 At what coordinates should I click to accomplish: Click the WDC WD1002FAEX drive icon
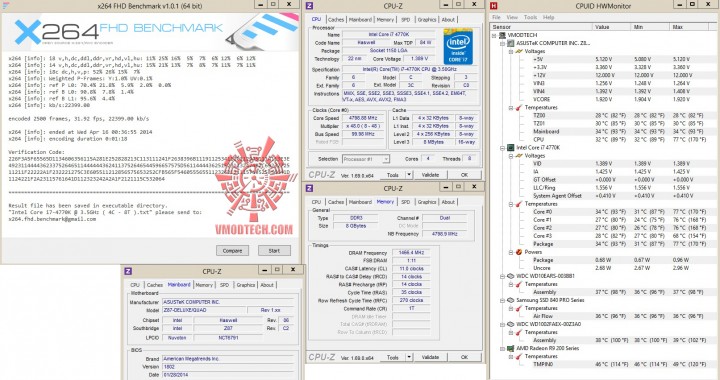[x=511, y=324]
